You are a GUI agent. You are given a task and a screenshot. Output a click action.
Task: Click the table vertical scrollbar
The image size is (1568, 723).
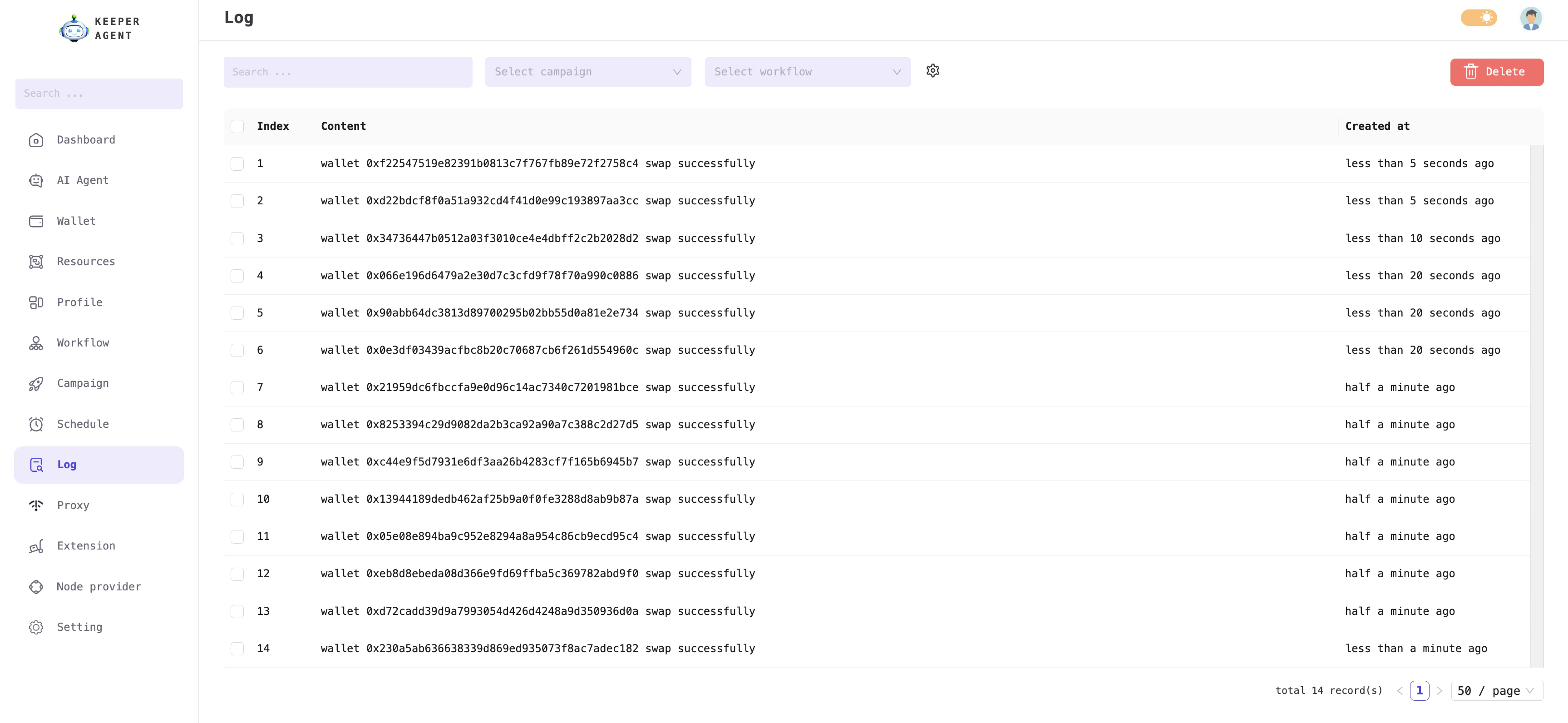[x=1537, y=406]
